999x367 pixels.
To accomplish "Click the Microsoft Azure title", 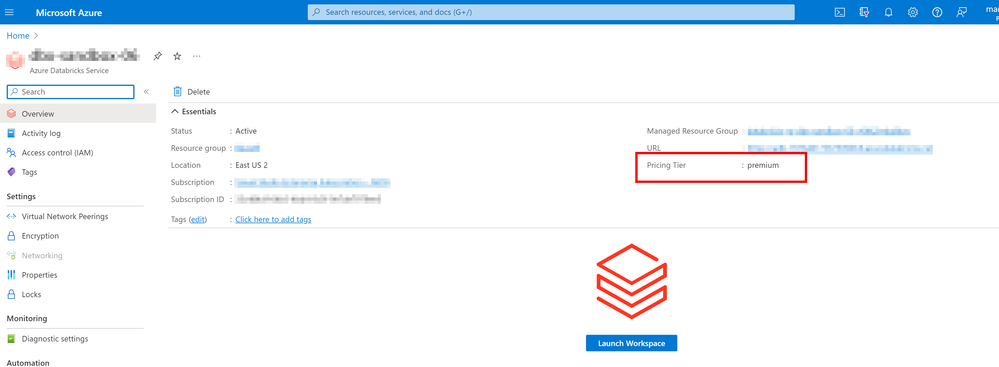I will coord(69,12).
